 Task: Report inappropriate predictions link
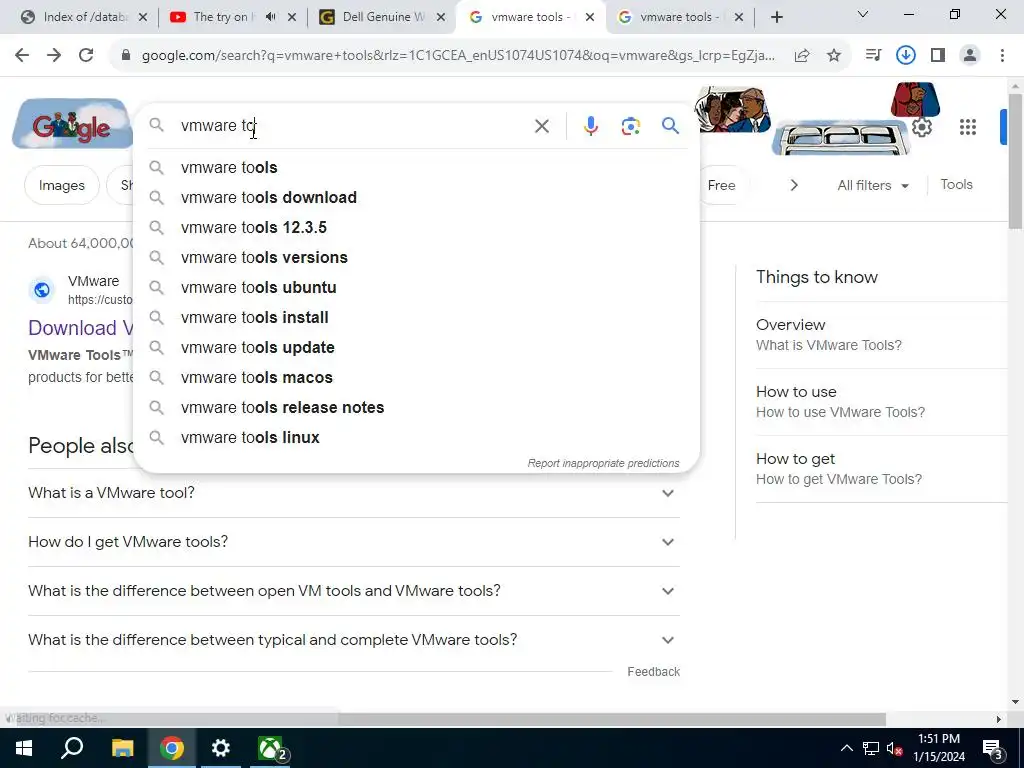tap(603, 463)
